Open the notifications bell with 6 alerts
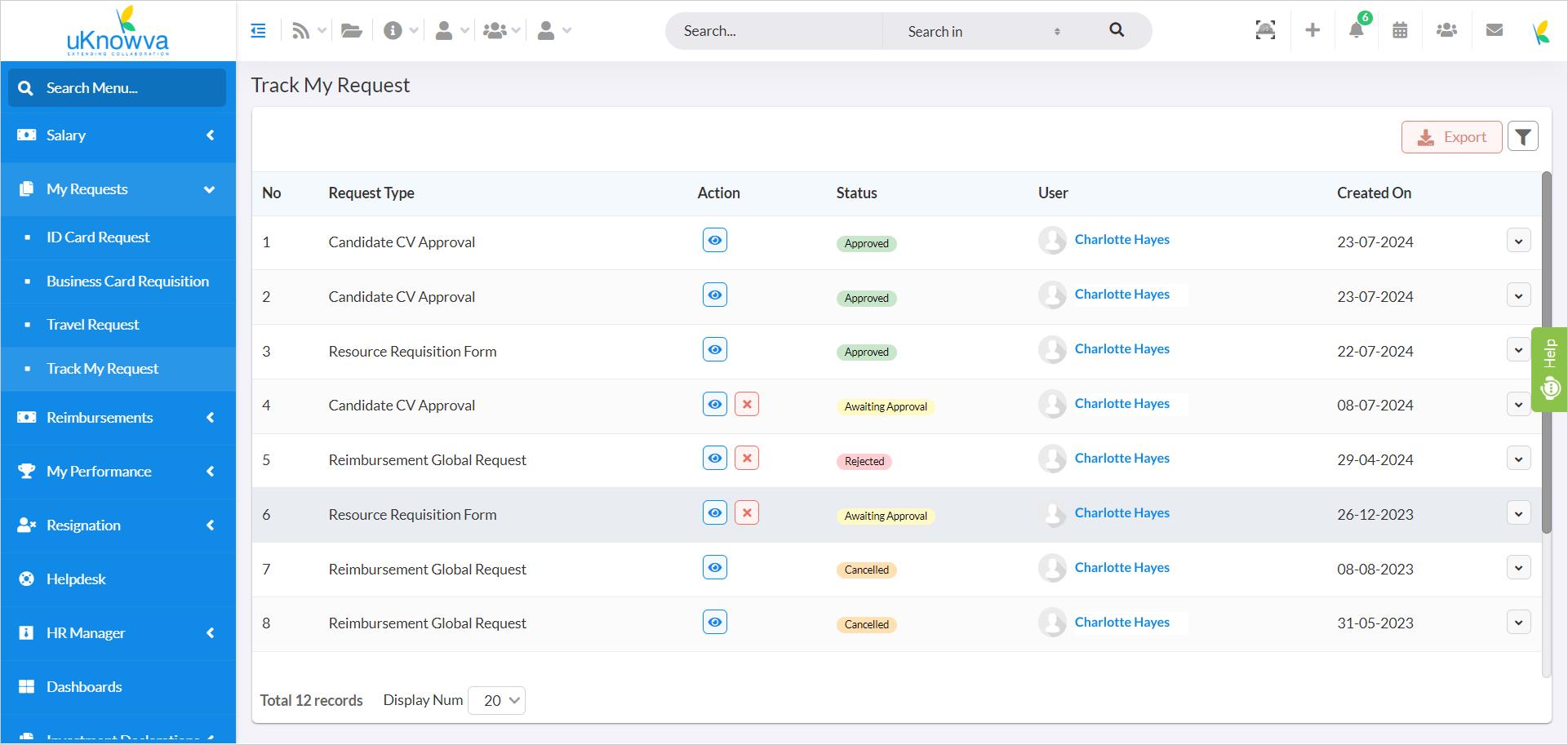Viewport: 1568px width, 745px height. 1355,30
